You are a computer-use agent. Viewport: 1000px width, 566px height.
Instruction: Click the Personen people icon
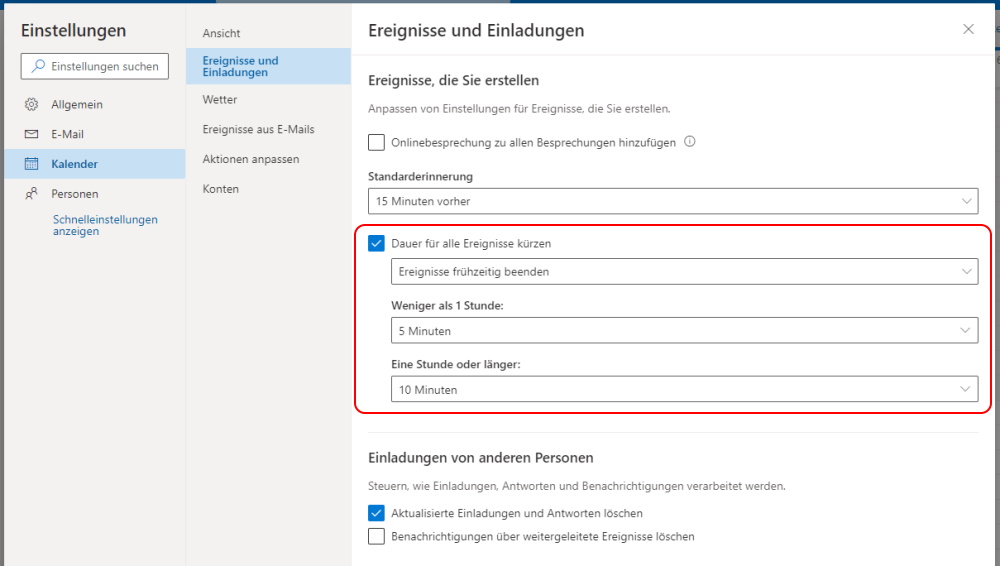point(31,193)
